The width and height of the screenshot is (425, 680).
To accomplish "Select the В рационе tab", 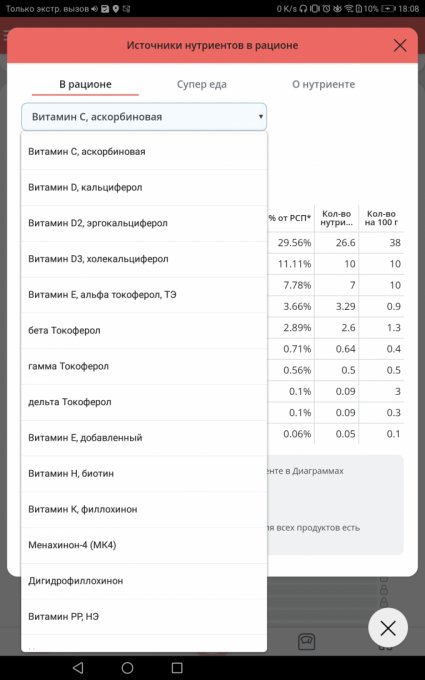I will pyautogui.click(x=85, y=84).
